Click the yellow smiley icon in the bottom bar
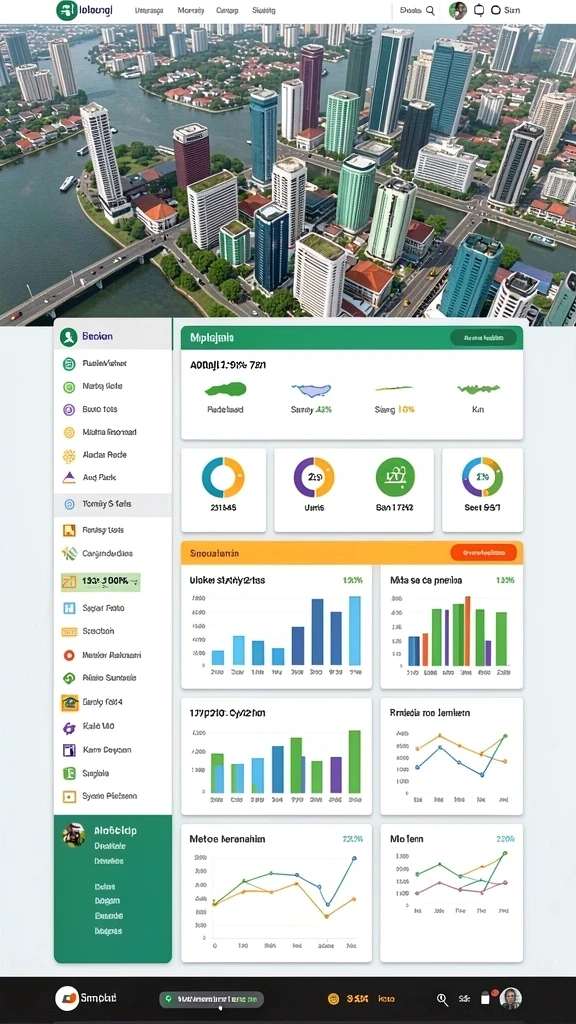Image resolution: width=576 pixels, height=1024 pixels. 333,999
